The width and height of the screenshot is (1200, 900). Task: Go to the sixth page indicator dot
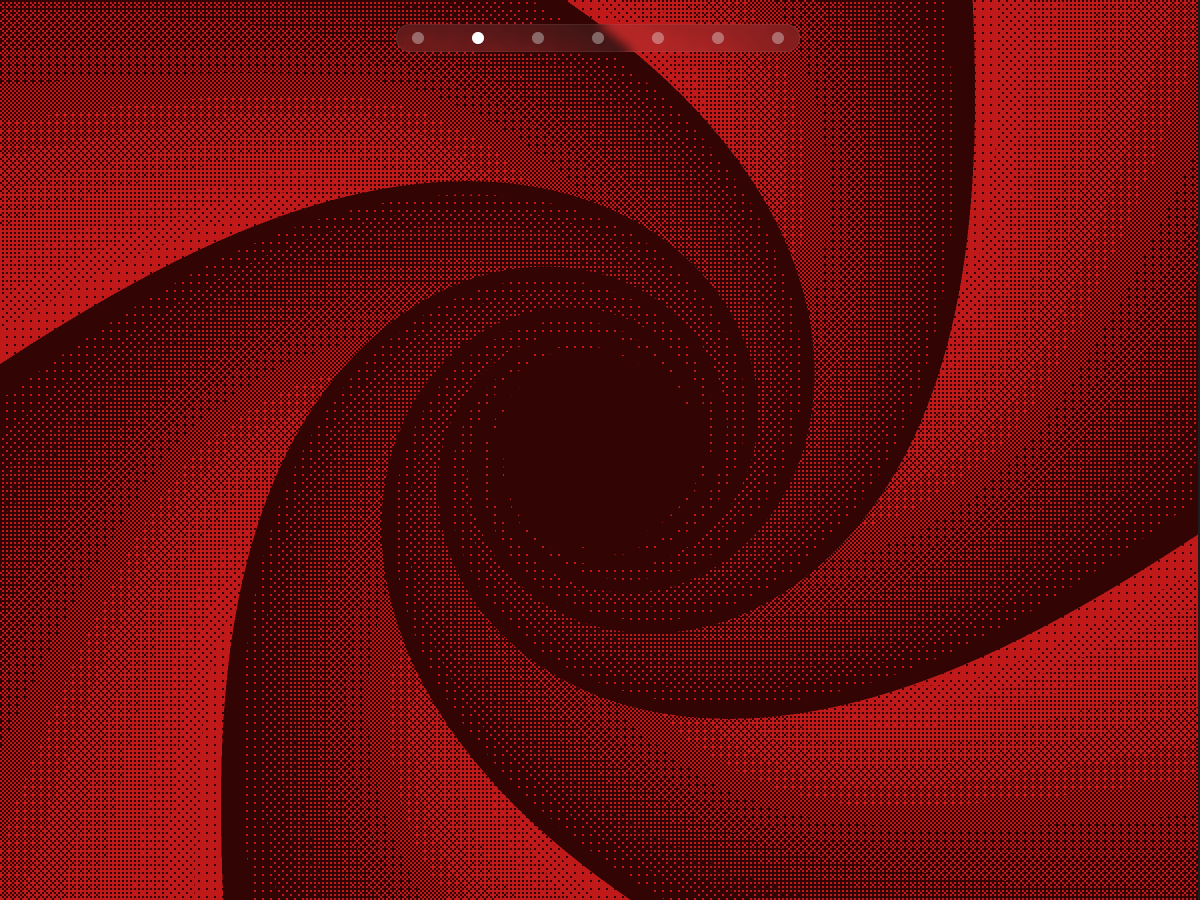(x=718, y=38)
